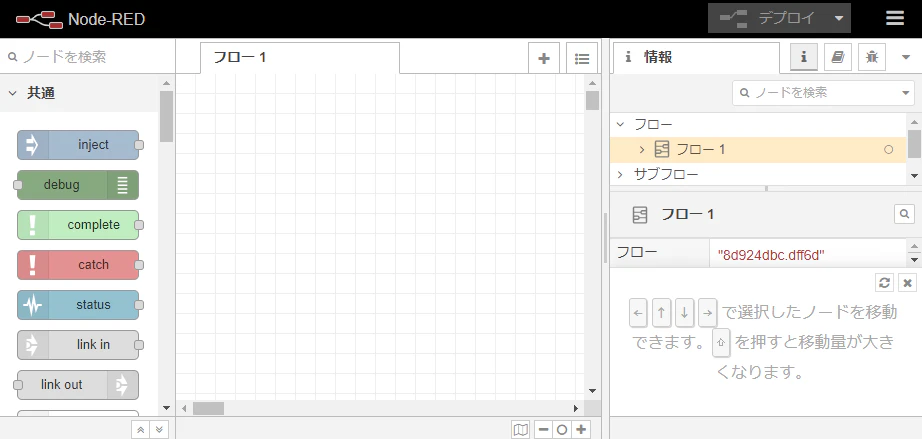
Task: Open the flow list button
Action: [582, 58]
